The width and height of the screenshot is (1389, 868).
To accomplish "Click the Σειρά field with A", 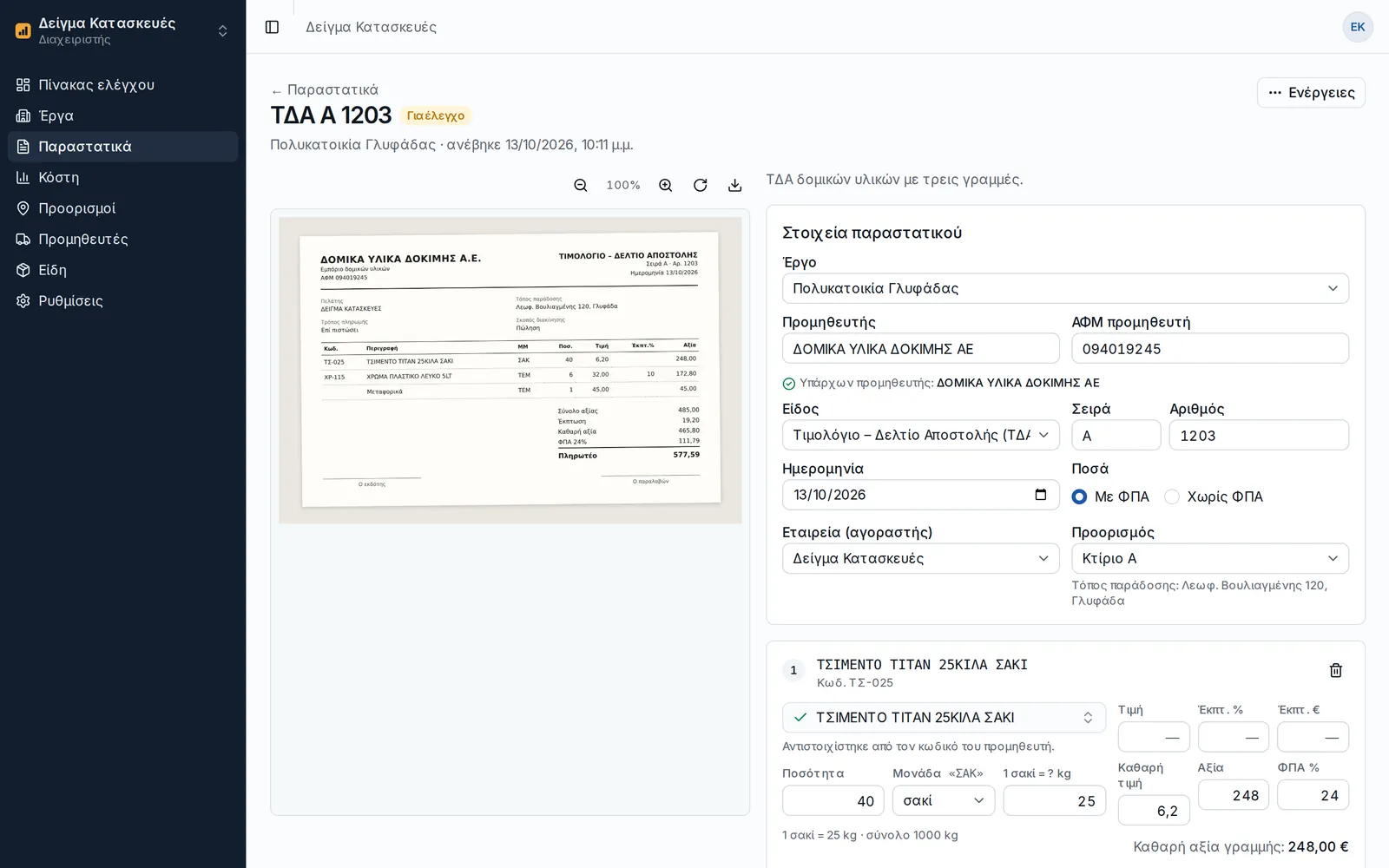I will (1116, 435).
